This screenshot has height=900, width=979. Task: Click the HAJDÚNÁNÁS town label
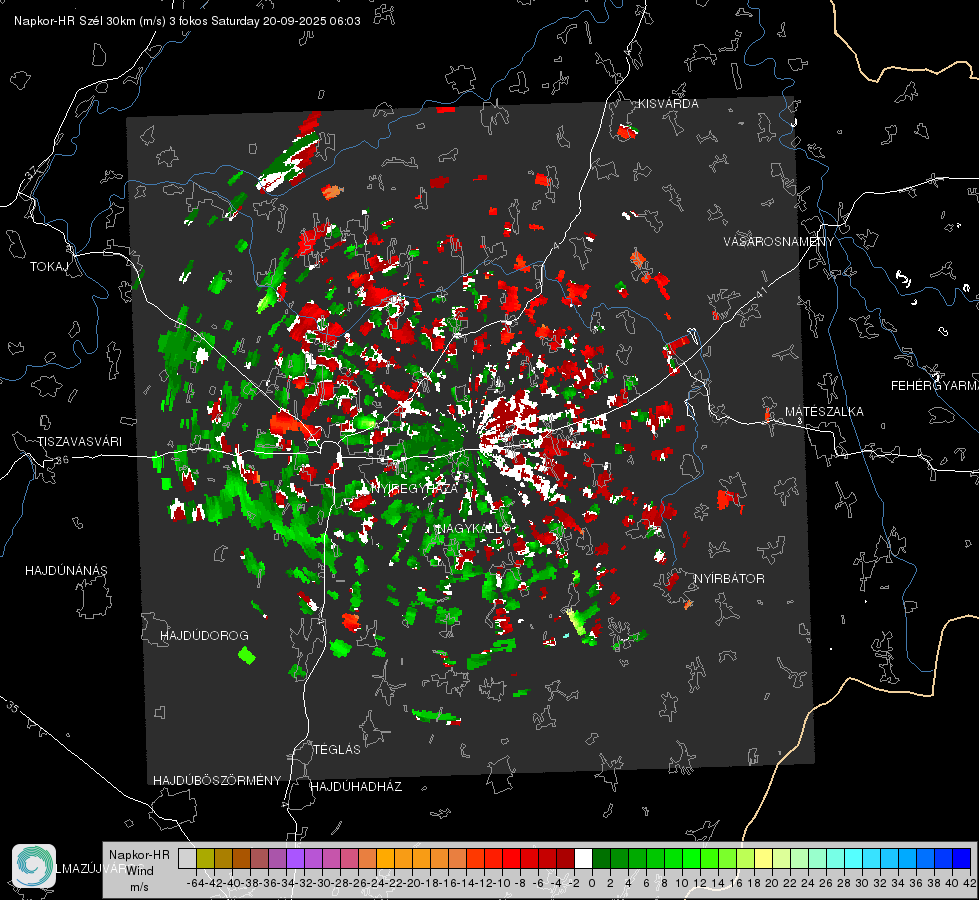[x=66, y=571]
